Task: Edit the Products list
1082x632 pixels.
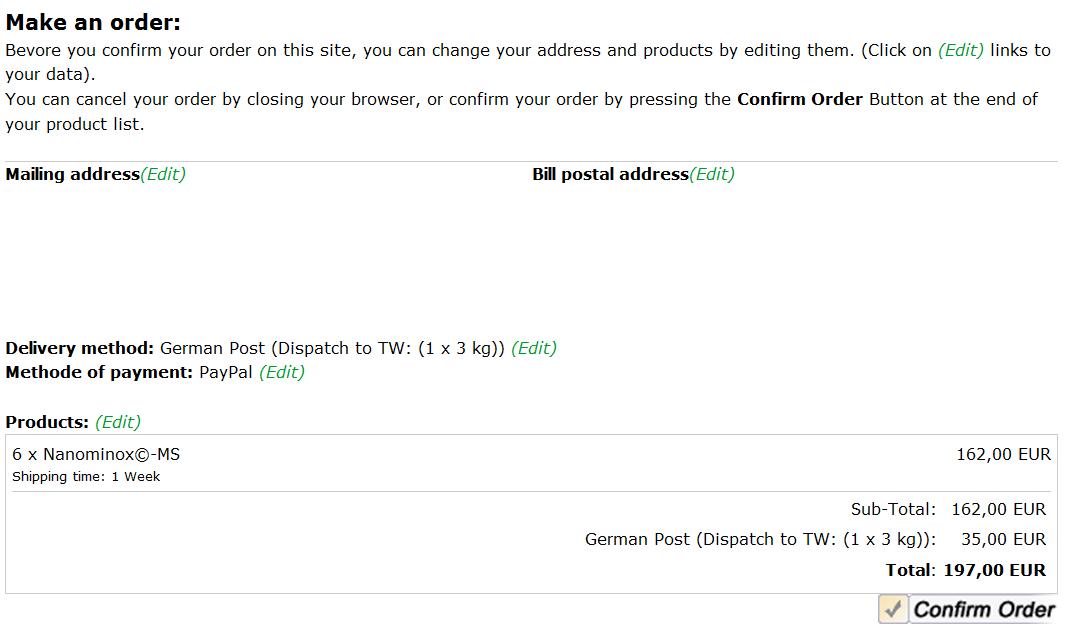Action: (118, 422)
